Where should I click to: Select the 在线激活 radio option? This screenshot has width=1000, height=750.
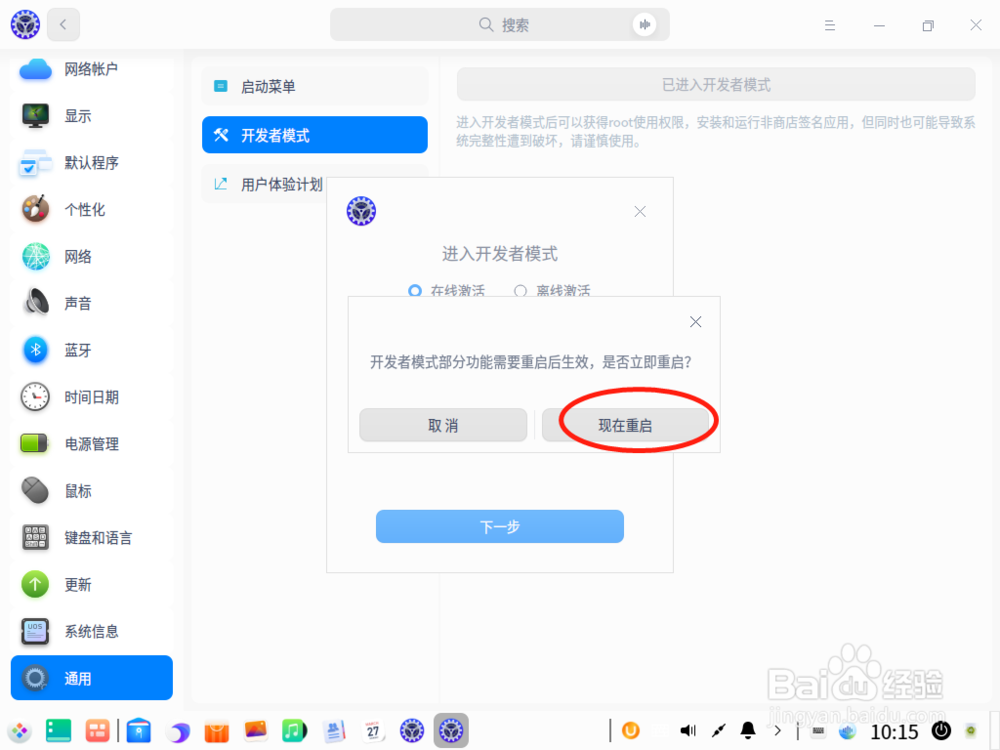(415, 291)
